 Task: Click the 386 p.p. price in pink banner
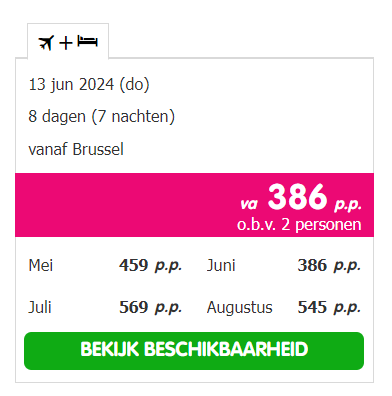click(x=314, y=197)
